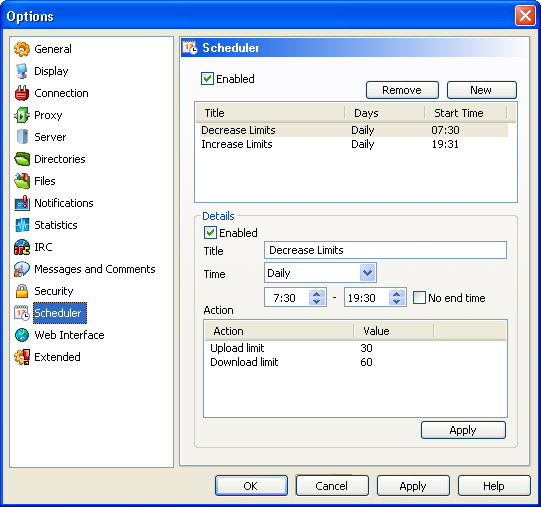The width and height of the screenshot is (541, 507).
Task: Click the Action column header
Action: click(279, 331)
